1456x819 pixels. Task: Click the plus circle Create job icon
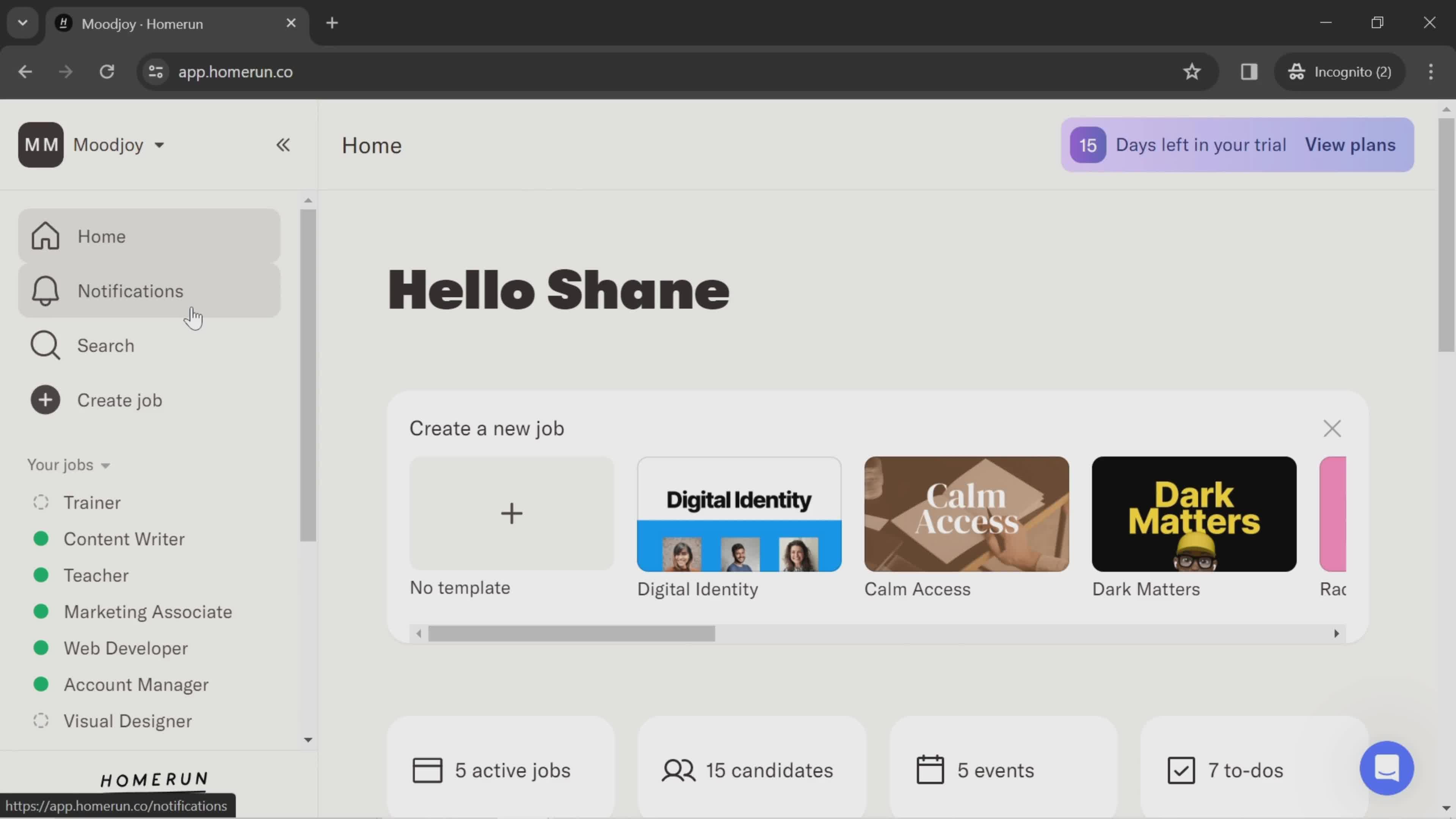click(x=45, y=400)
